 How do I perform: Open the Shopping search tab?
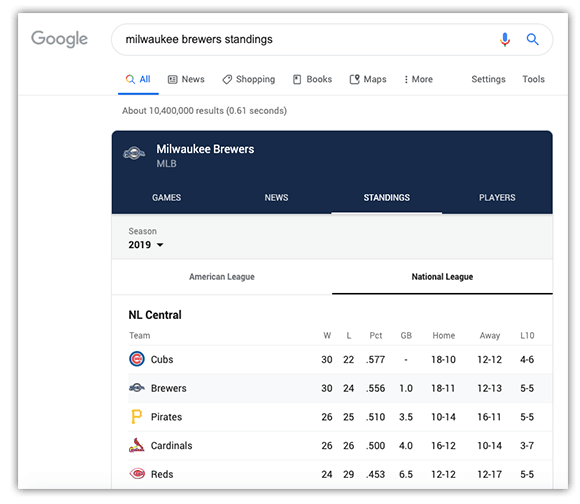click(x=249, y=79)
